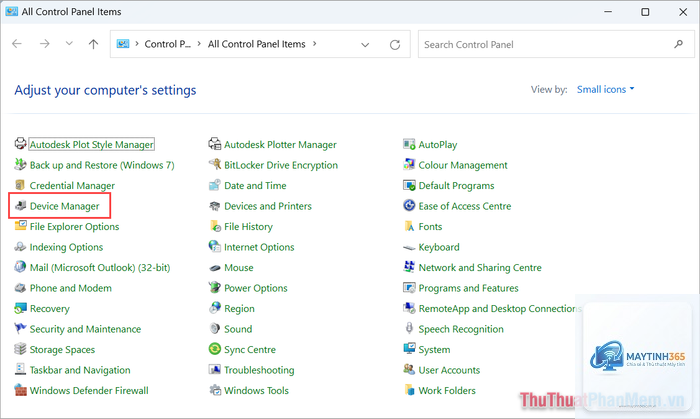The image size is (700, 419).
Task: Click the Mail (Microsoft Outlook) icon
Action: [x=21, y=267]
